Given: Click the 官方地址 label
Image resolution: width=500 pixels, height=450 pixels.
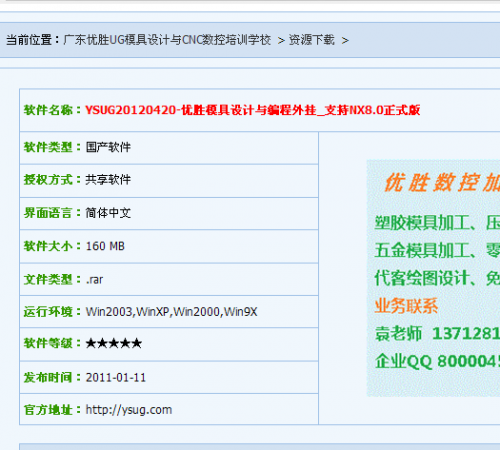Looking at the screenshot, I should tap(52, 410).
